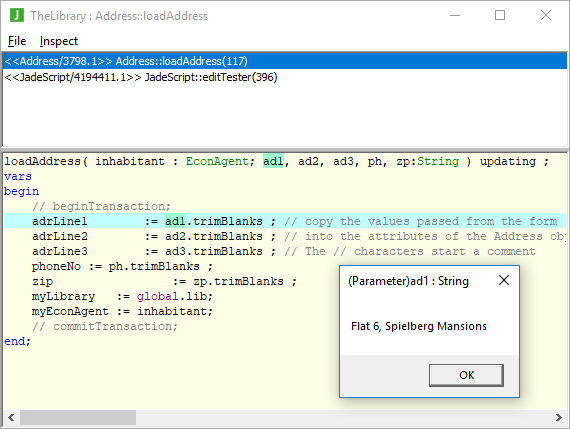Click the horizontal scrollbar left arrow
Viewport: 570px width, 429px height.
pyautogui.click(x=11, y=417)
